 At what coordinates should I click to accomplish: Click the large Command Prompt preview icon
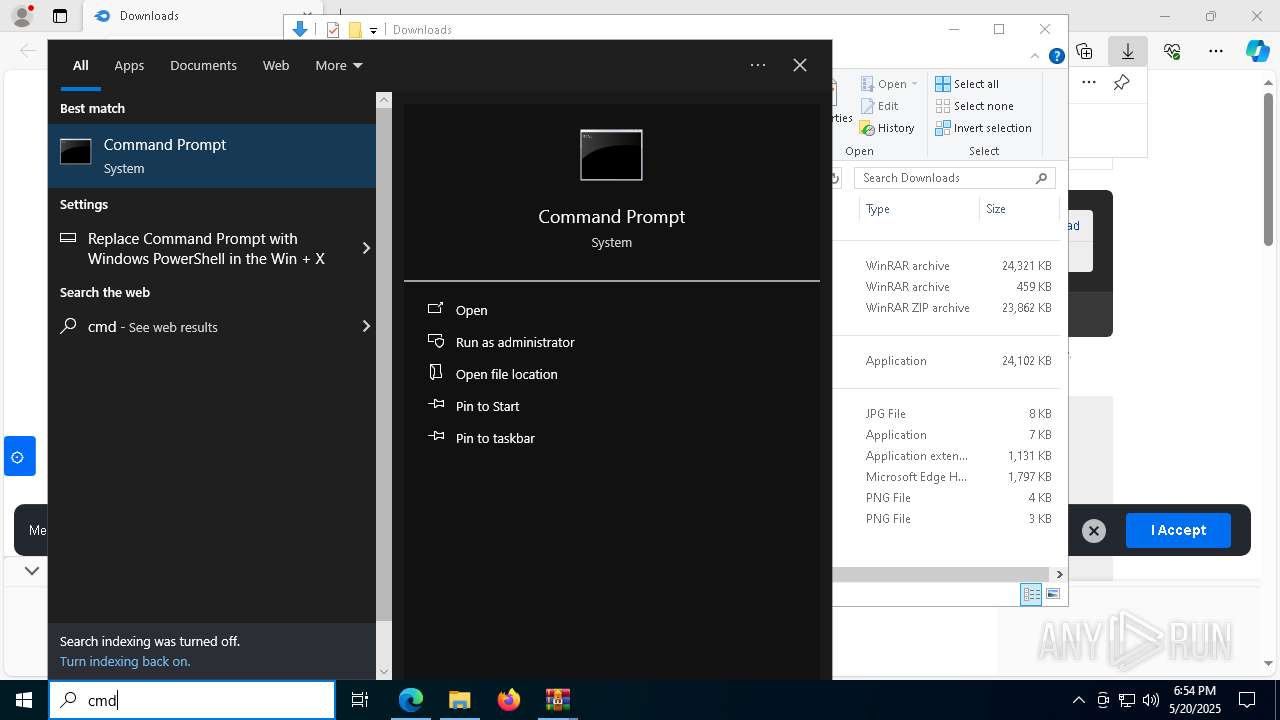(x=611, y=155)
